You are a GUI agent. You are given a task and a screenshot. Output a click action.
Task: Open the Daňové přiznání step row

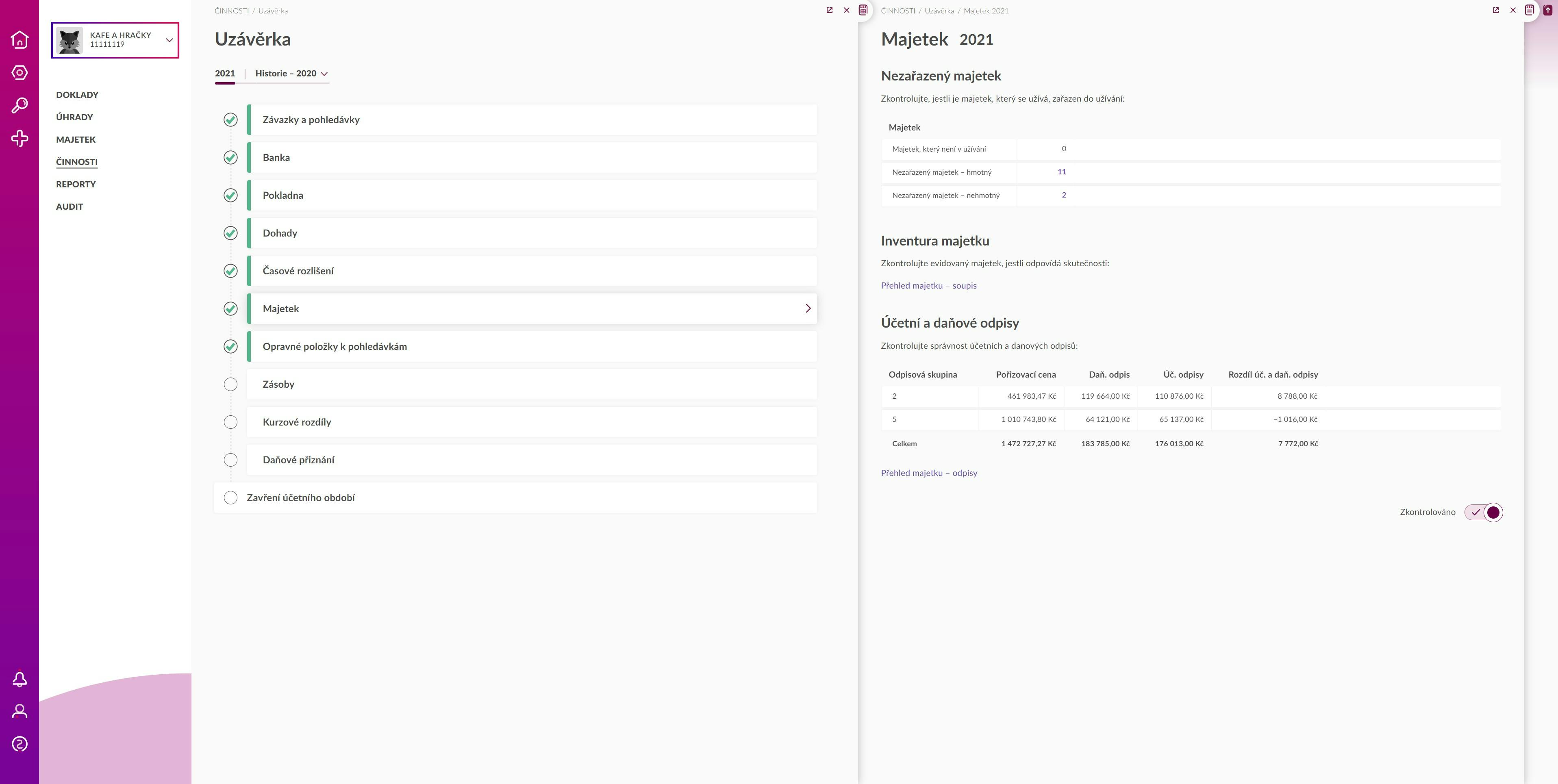[532, 460]
